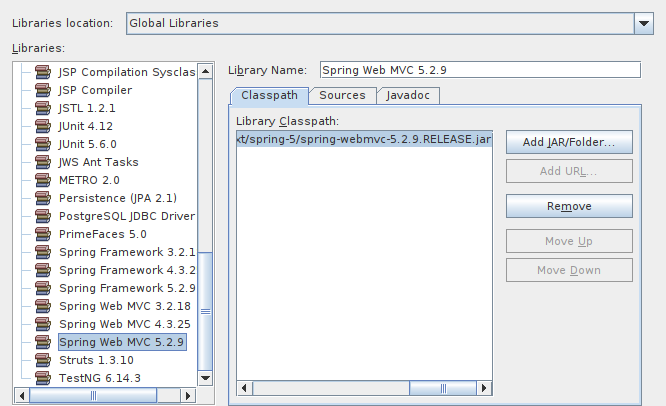Select the Persistence (JPA 2.1) library
Image resolution: width=666 pixels, height=406 pixels.
tap(118, 198)
